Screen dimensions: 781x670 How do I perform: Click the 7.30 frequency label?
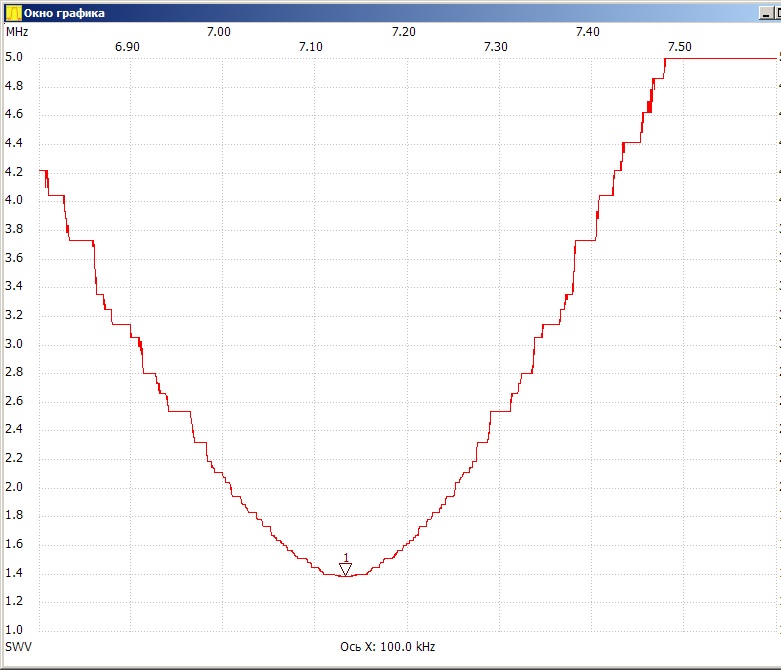(496, 47)
